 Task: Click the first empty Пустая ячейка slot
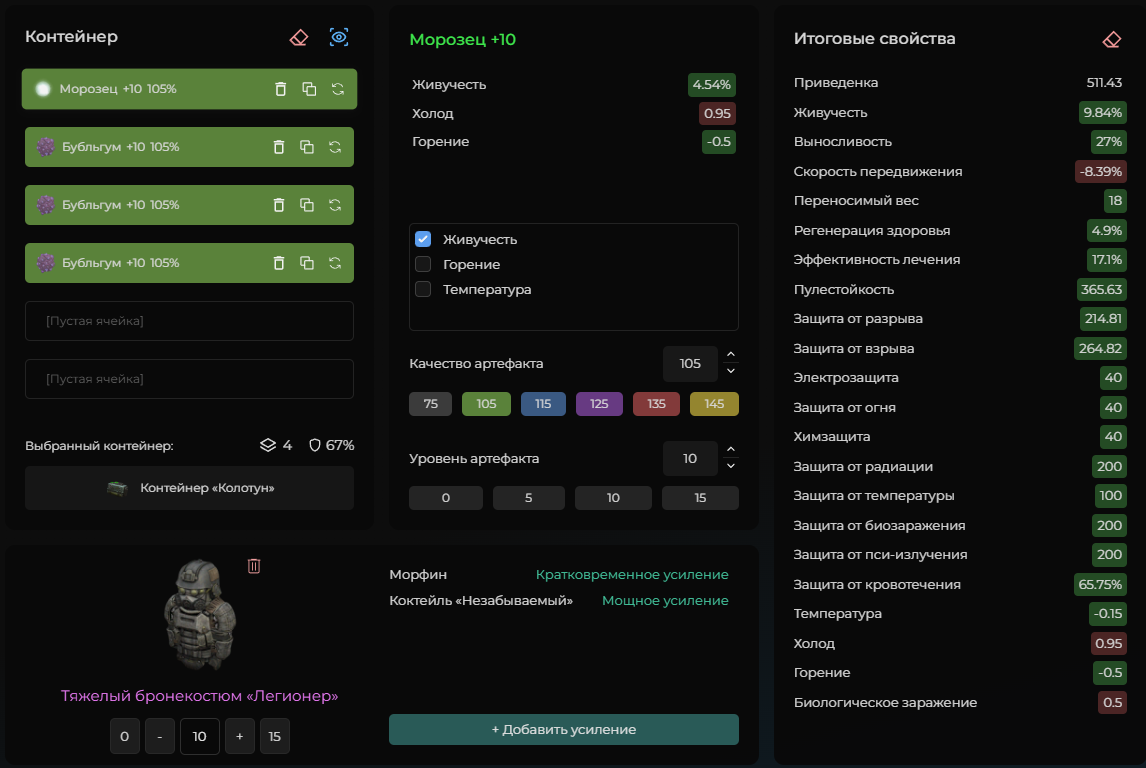point(189,321)
